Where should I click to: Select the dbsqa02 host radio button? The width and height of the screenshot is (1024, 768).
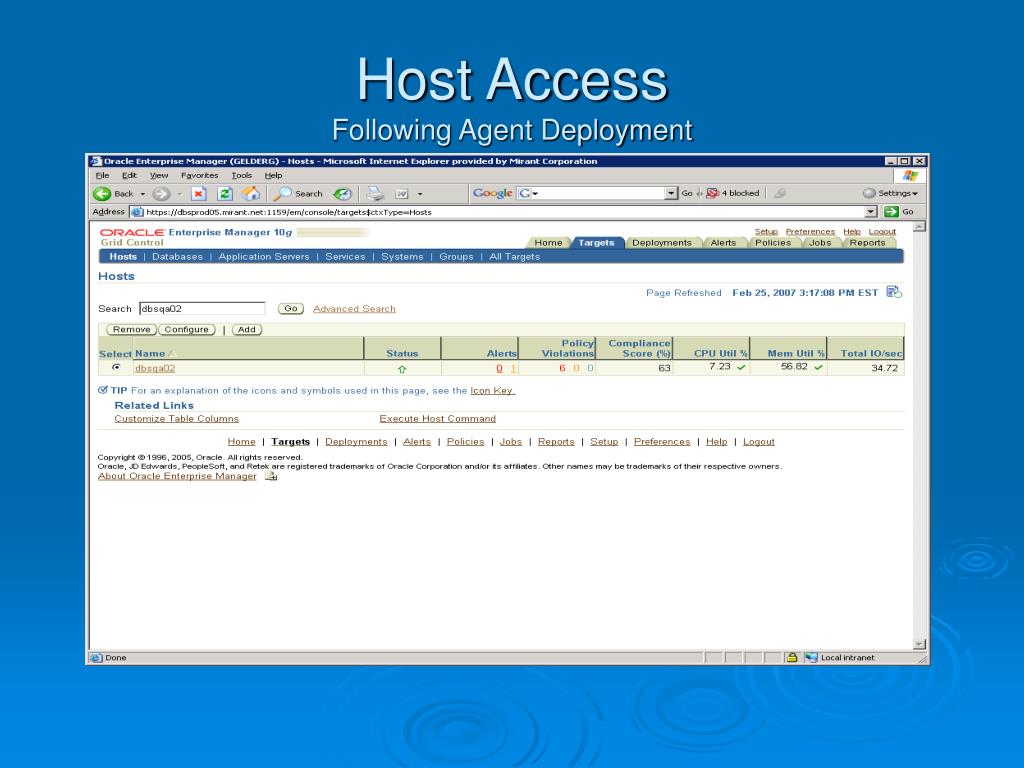116,368
